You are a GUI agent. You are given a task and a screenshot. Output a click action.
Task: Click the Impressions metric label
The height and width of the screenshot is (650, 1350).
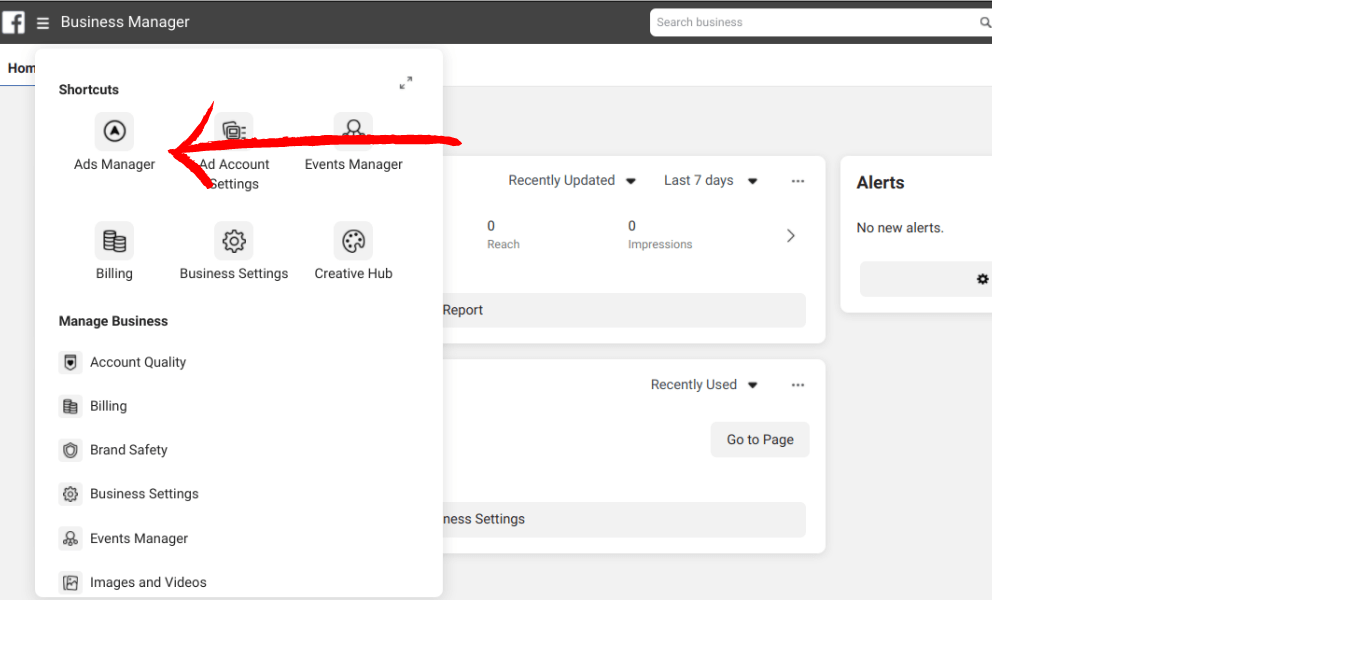[660, 244]
